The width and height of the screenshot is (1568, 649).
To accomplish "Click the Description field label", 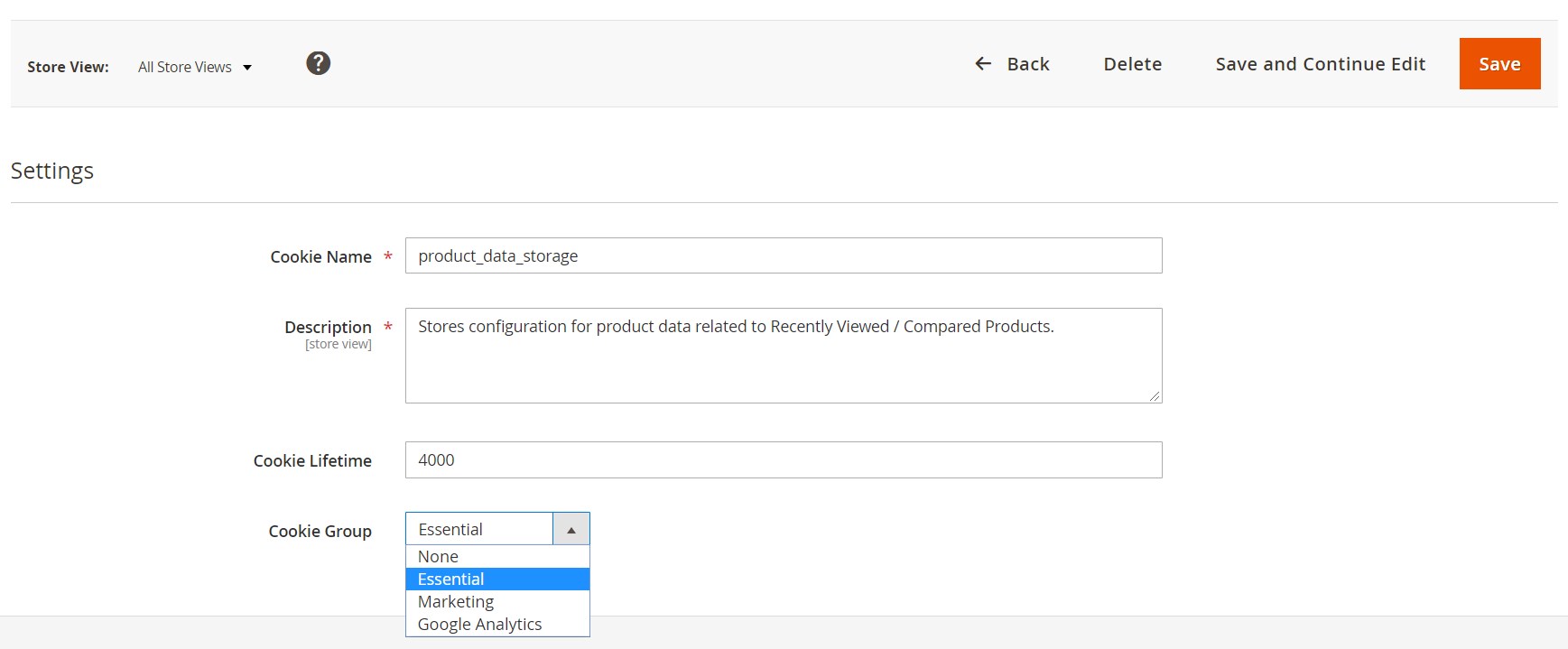I will click(x=328, y=328).
